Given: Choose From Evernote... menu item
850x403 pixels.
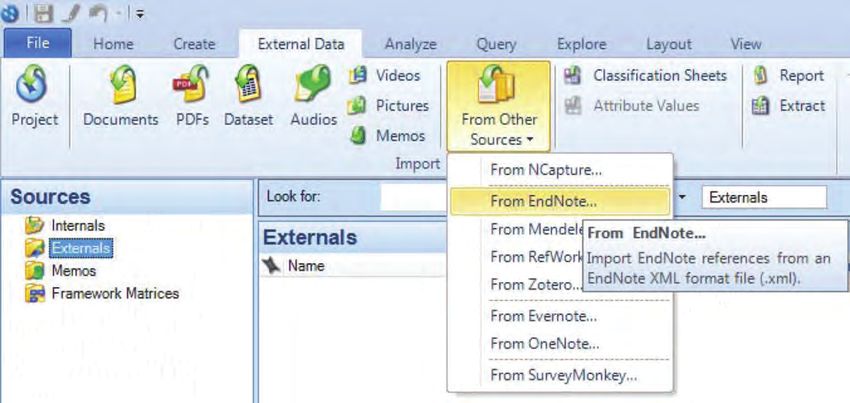Looking at the screenshot, I should (561, 315).
